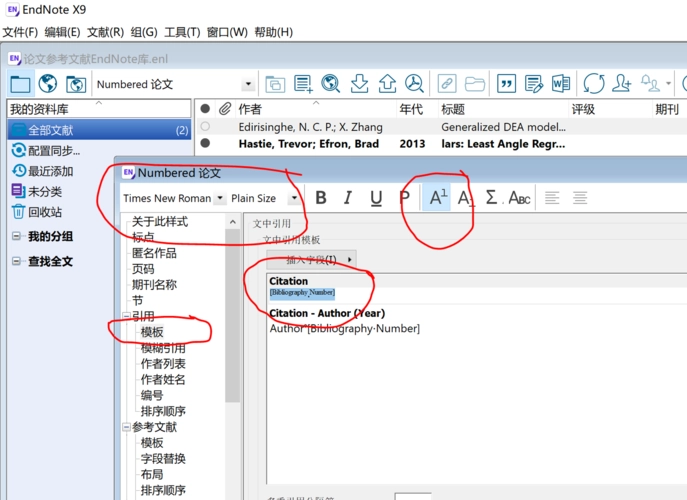Click the export upload arrow icon
Screen dimensions: 687x500
tap(387, 84)
